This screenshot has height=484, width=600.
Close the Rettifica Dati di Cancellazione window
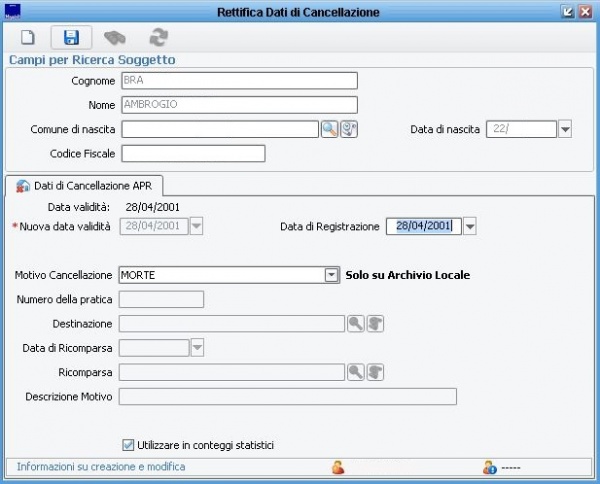coord(585,12)
